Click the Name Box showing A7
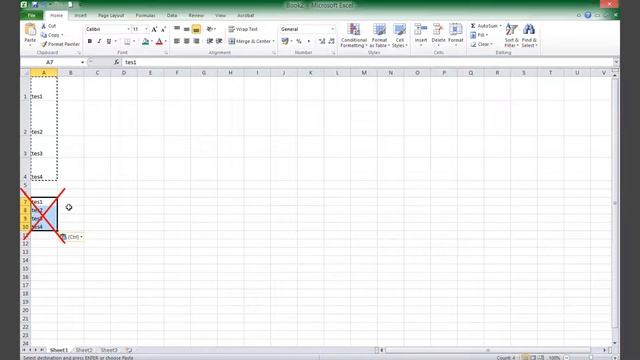Viewport: 640px width, 360px height. (50, 62)
